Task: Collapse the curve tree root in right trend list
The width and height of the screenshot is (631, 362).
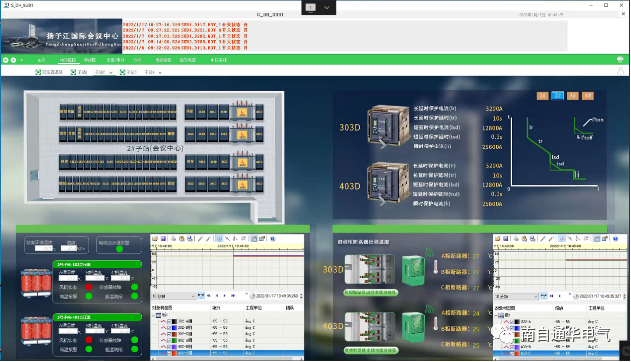Action: pos(497,315)
